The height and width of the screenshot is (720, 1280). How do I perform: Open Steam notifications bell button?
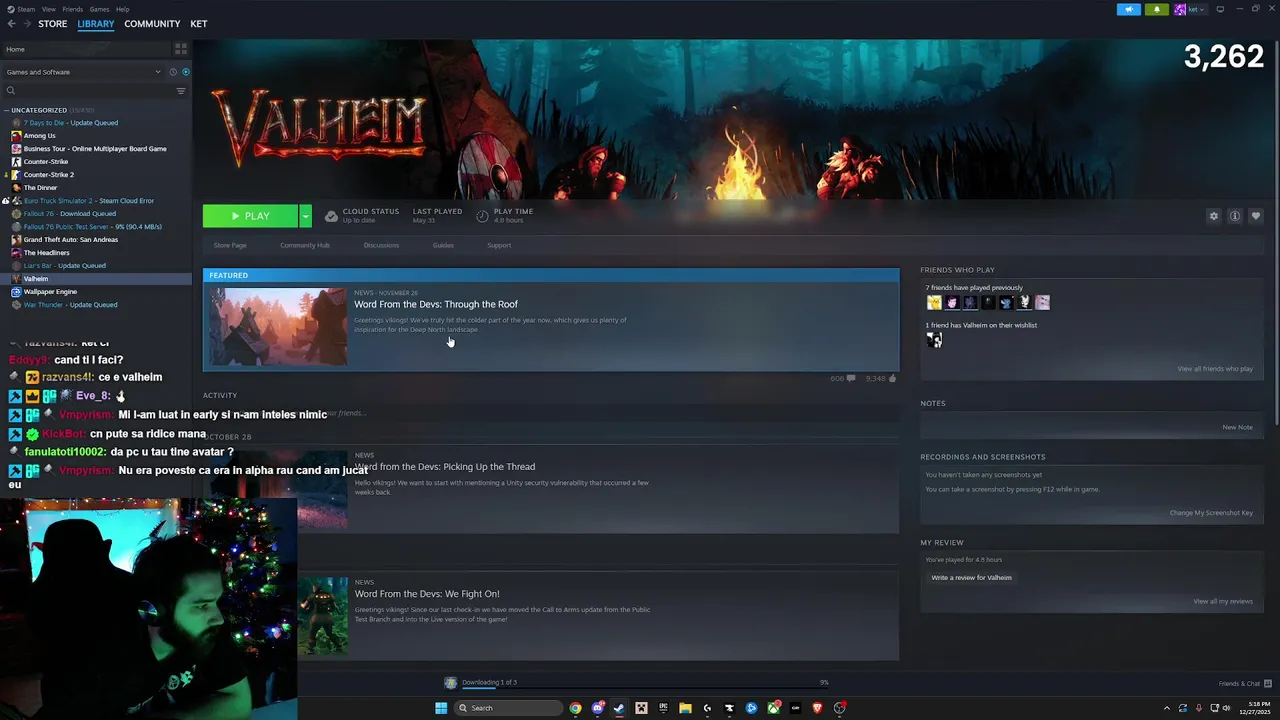[1157, 9]
